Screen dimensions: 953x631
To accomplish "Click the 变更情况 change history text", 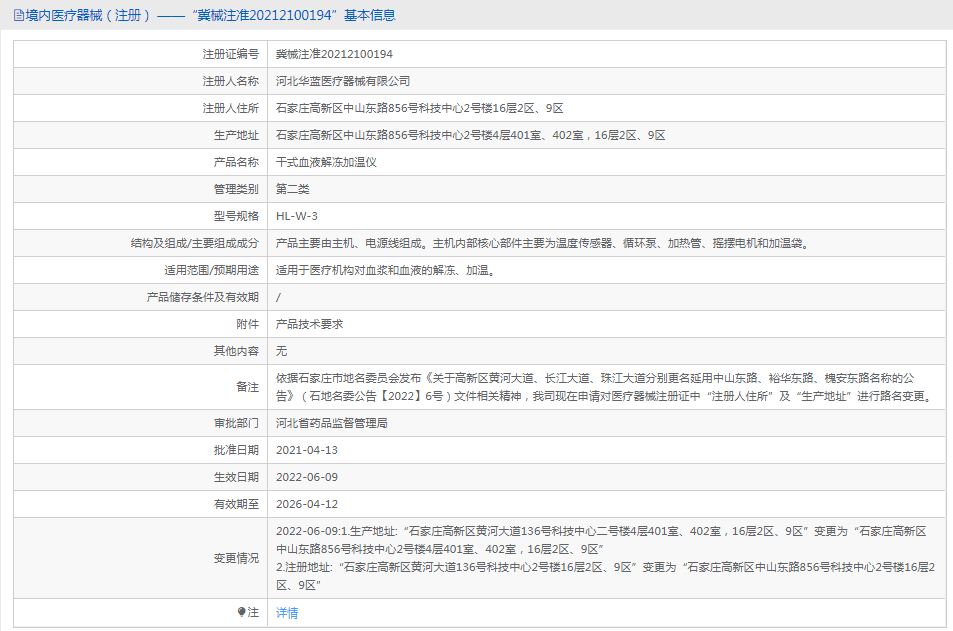I will 604,558.
